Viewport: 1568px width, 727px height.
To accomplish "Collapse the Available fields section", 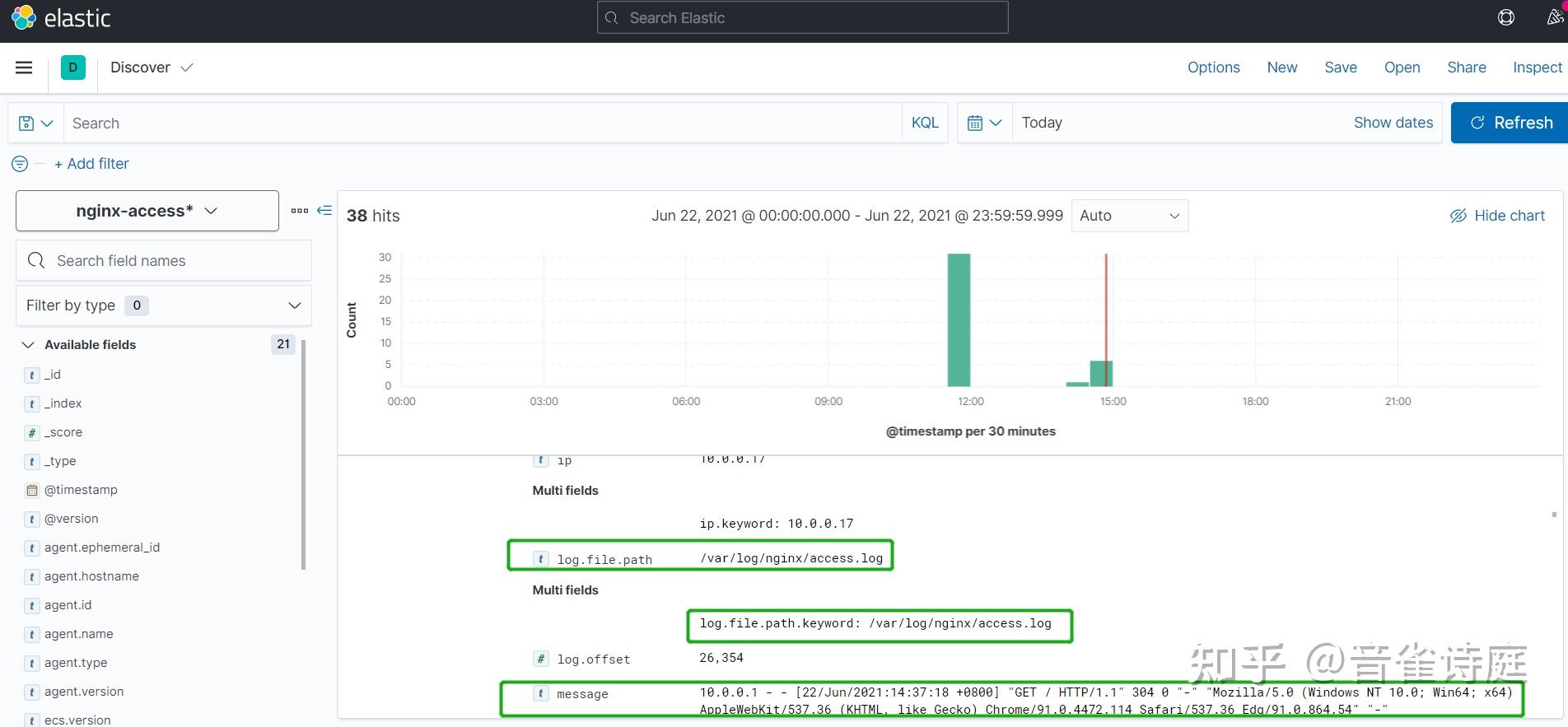I will (x=28, y=345).
